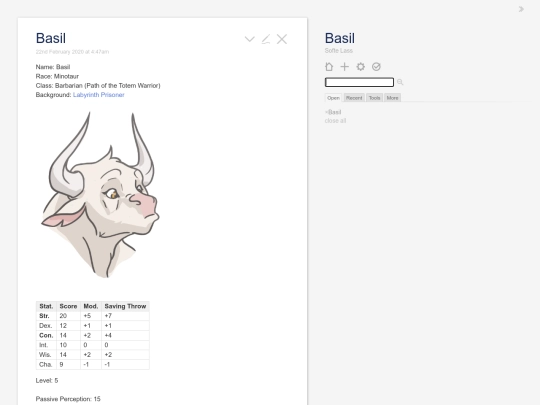Switch to the Tools tab
Image resolution: width=540 pixels, height=405 pixels.
(x=374, y=98)
